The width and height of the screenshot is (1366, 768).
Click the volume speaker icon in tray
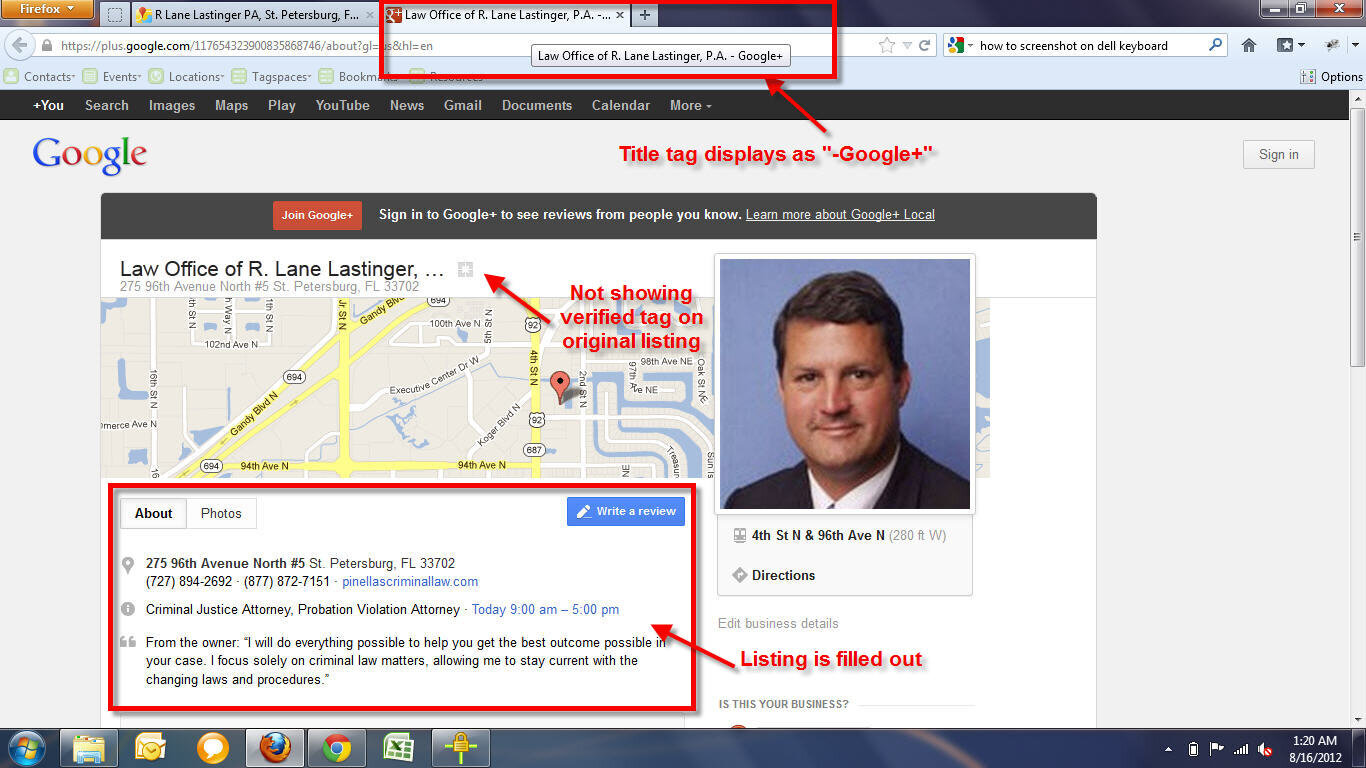pos(1265,749)
